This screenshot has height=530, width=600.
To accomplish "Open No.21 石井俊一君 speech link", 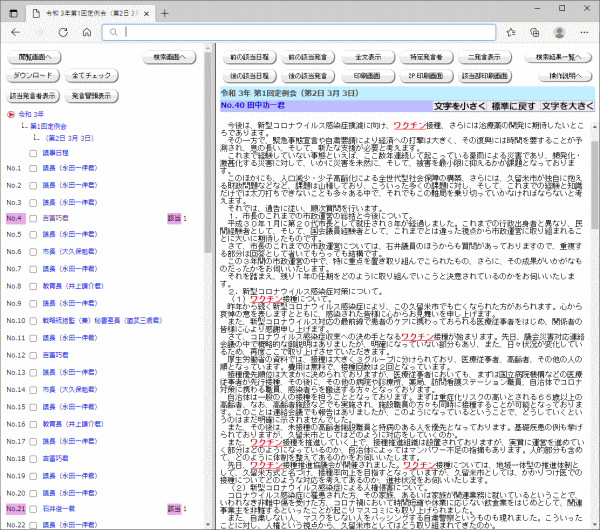I will pyautogui.click(x=59, y=509).
